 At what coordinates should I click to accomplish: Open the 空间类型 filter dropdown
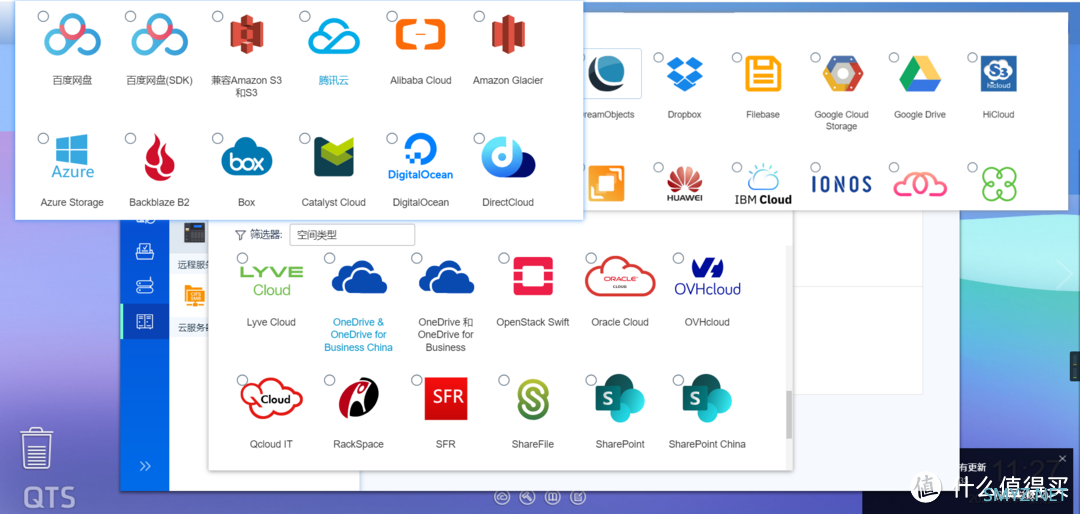352,235
